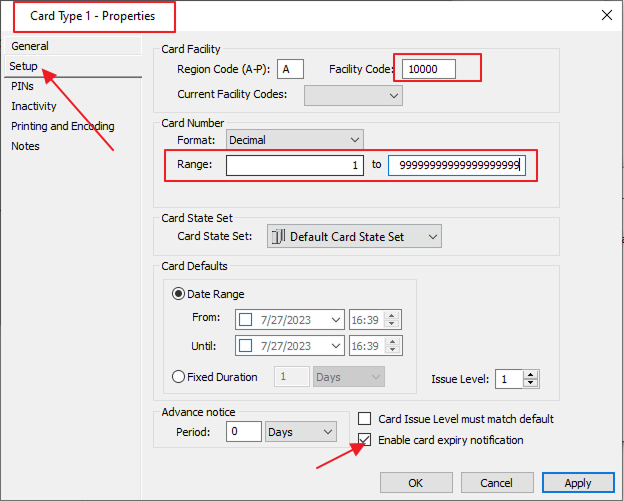Image resolution: width=624 pixels, height=501 pixels.
Task: Enable the From date checkbox
Action: pyautogui.click(x=246, y=320)
